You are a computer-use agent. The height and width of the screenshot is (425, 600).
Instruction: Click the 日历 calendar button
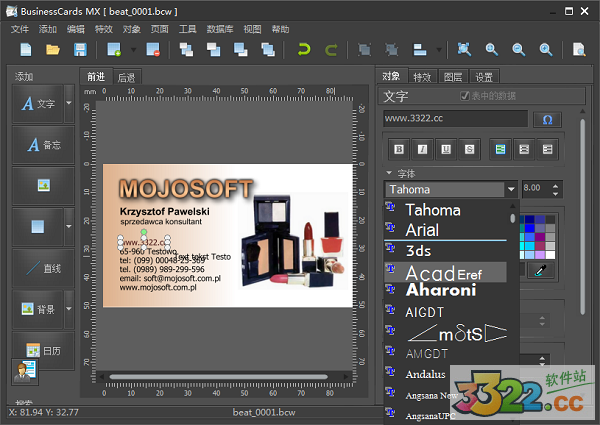click(x=44, y=350)
